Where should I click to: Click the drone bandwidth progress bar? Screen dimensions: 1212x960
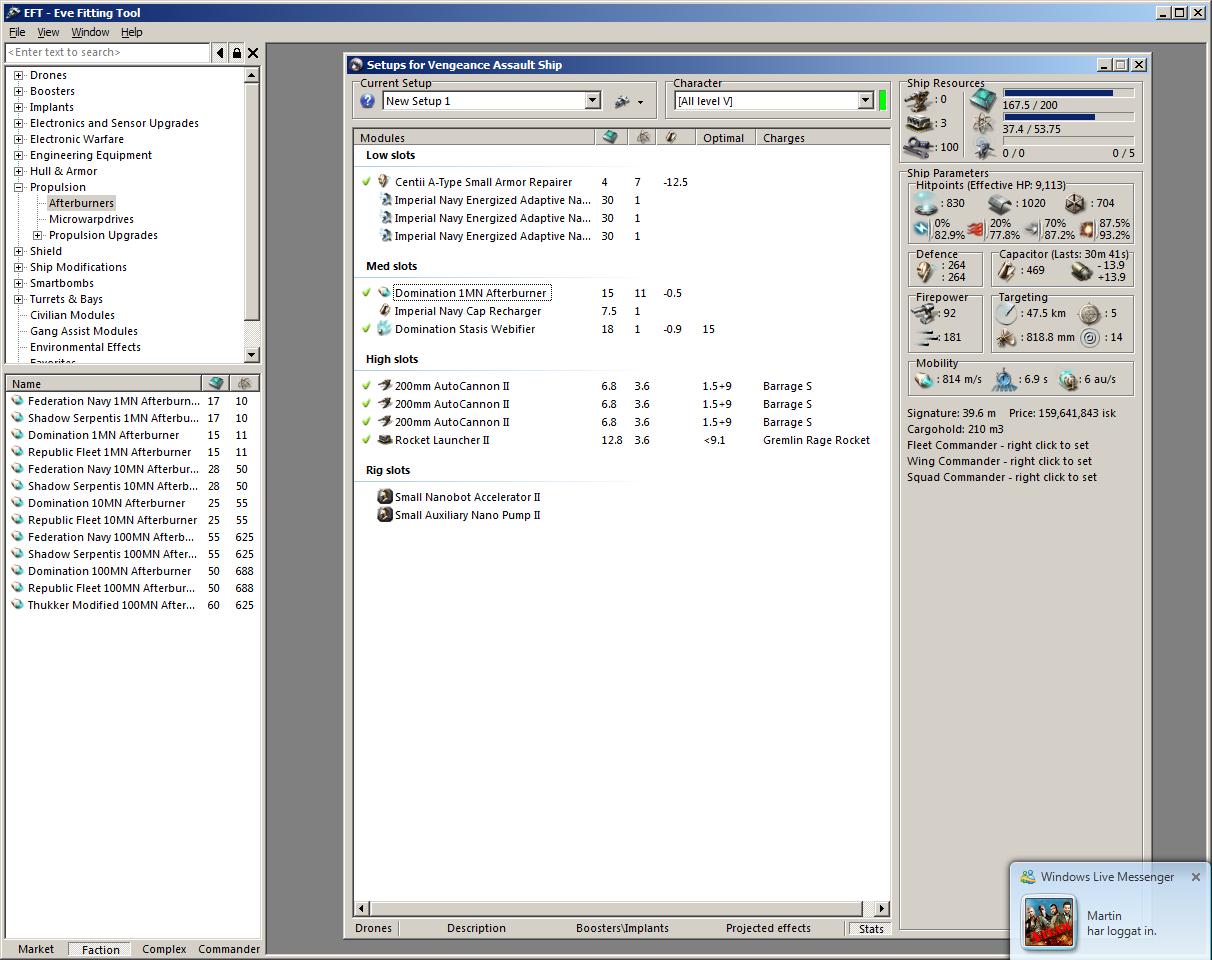(x=1068, y=141)
